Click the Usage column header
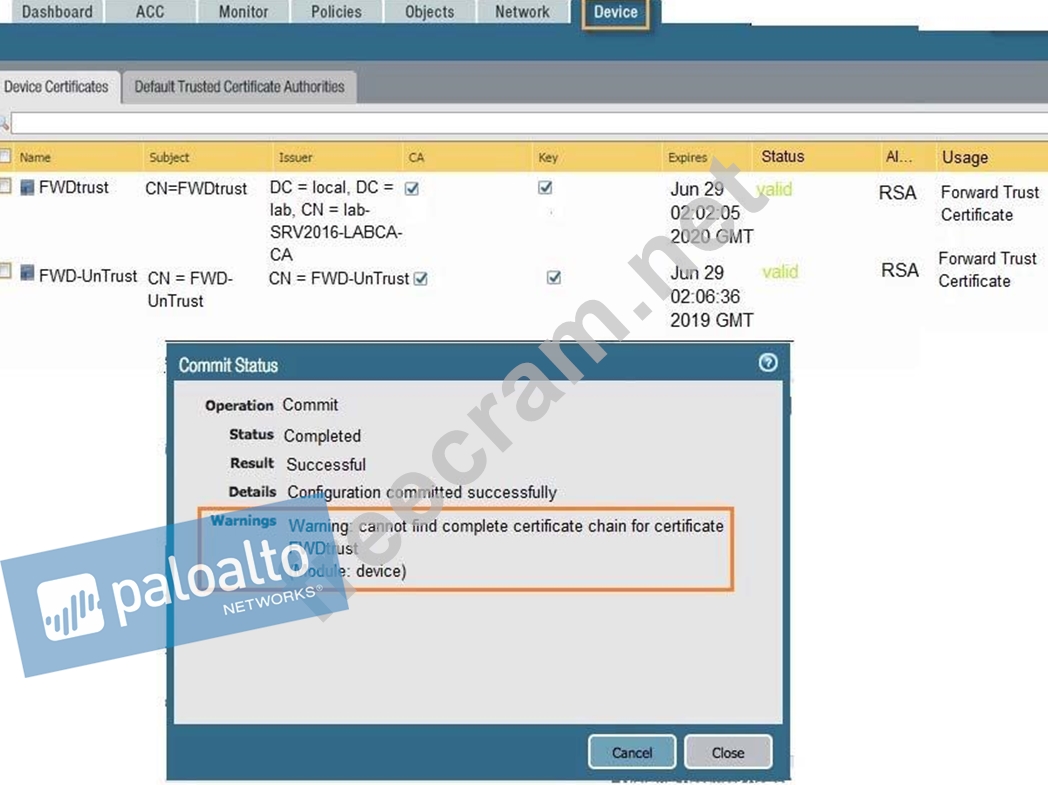 964,157
